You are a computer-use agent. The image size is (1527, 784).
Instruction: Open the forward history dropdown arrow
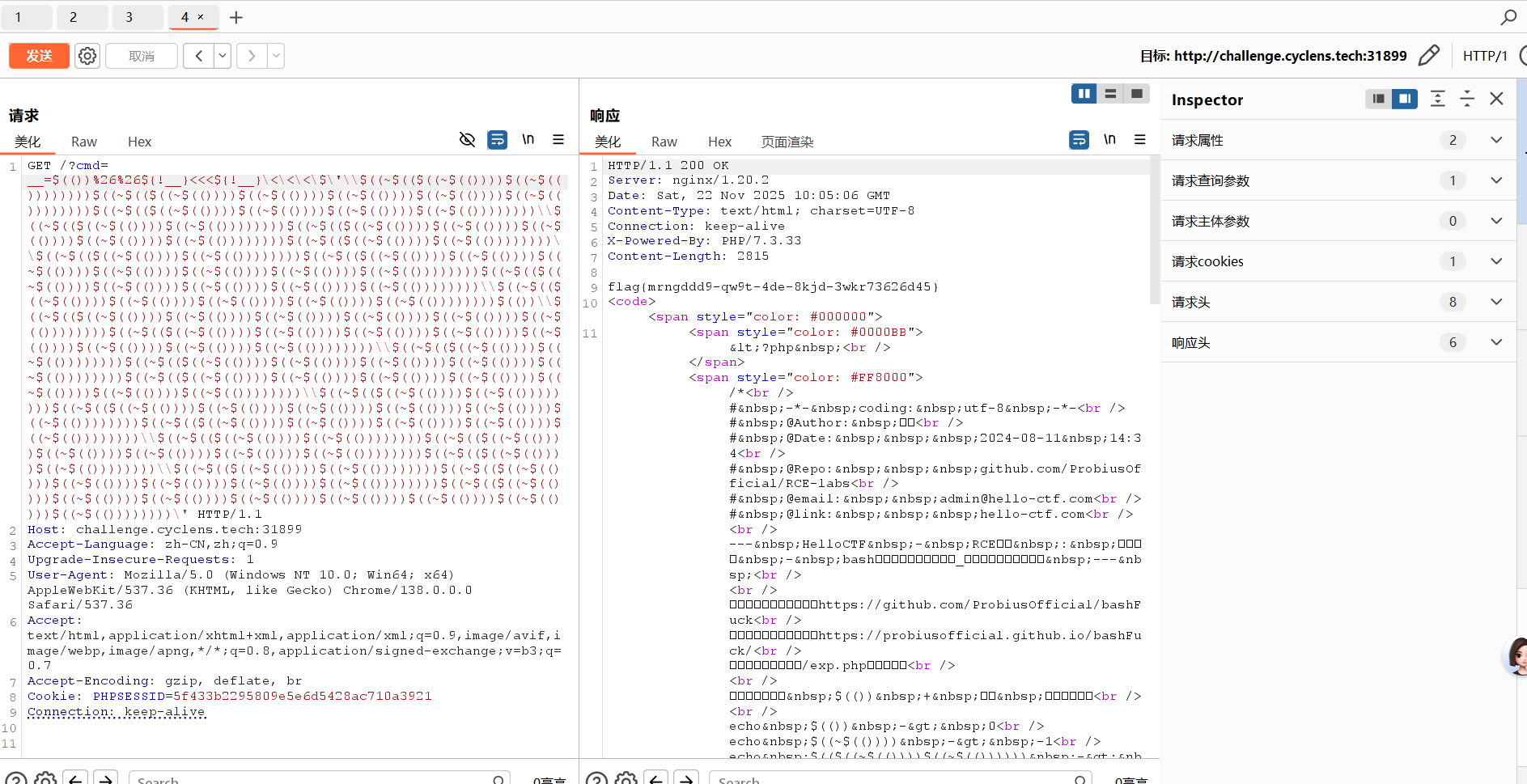tap(276, 56)
